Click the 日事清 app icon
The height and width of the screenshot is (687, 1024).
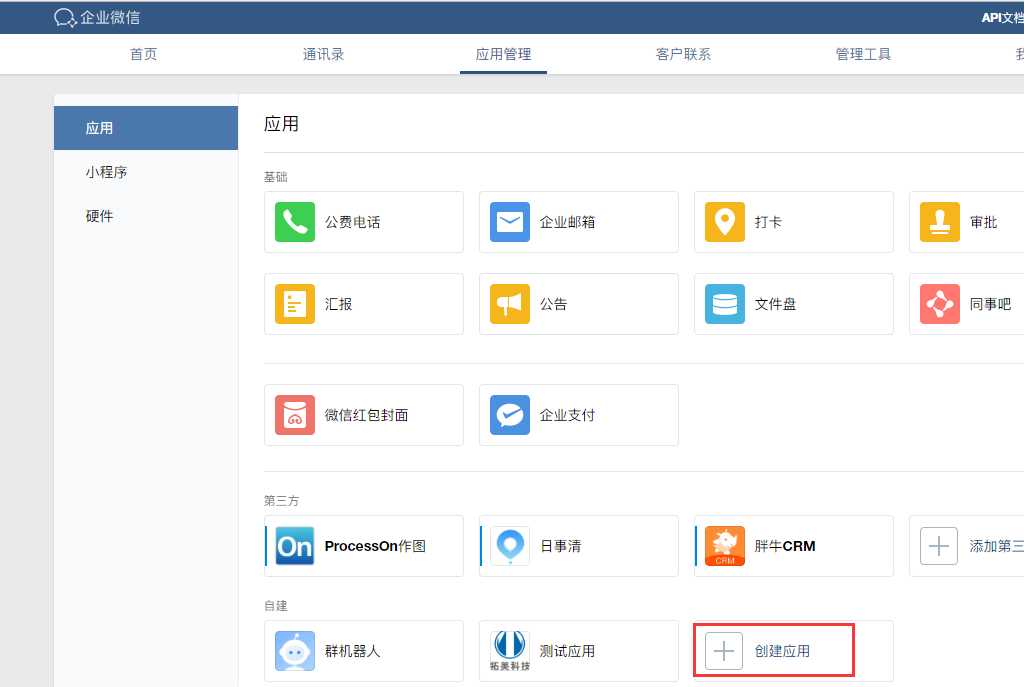510,546
